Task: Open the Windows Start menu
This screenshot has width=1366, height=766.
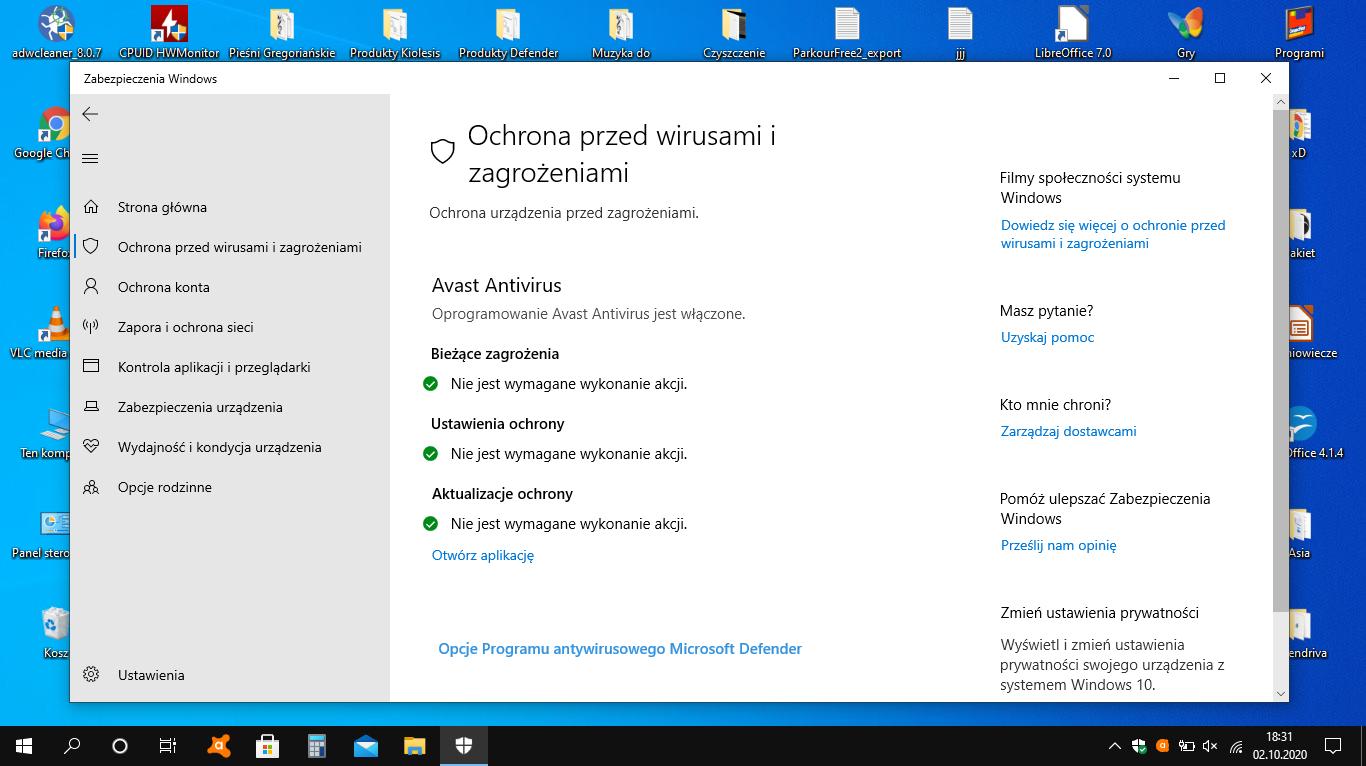Action: point(24,746)
